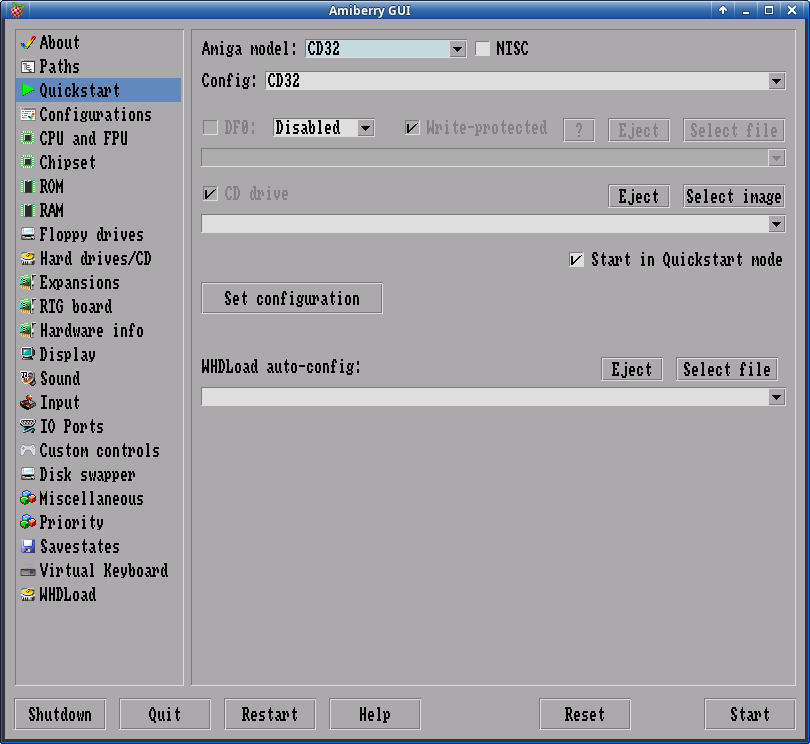Click the Configurations panel icon
Image resolution: width=810 pixels, height=744 pixels.
click(x=27, y=114)
